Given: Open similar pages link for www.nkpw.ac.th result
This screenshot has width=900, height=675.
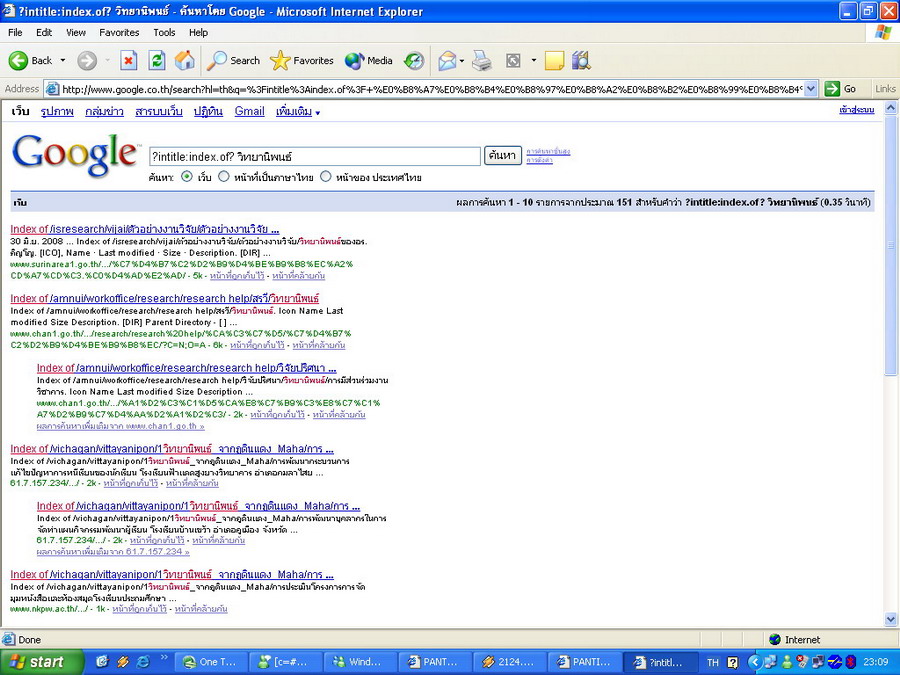Looking at the screenshot, I should tap(201, 609).
